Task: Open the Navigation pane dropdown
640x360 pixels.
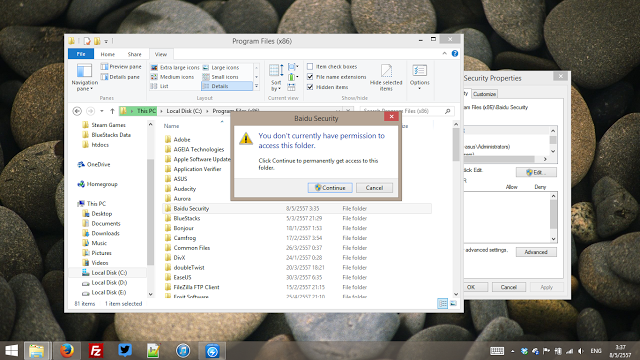Action: tap(84, 78)
